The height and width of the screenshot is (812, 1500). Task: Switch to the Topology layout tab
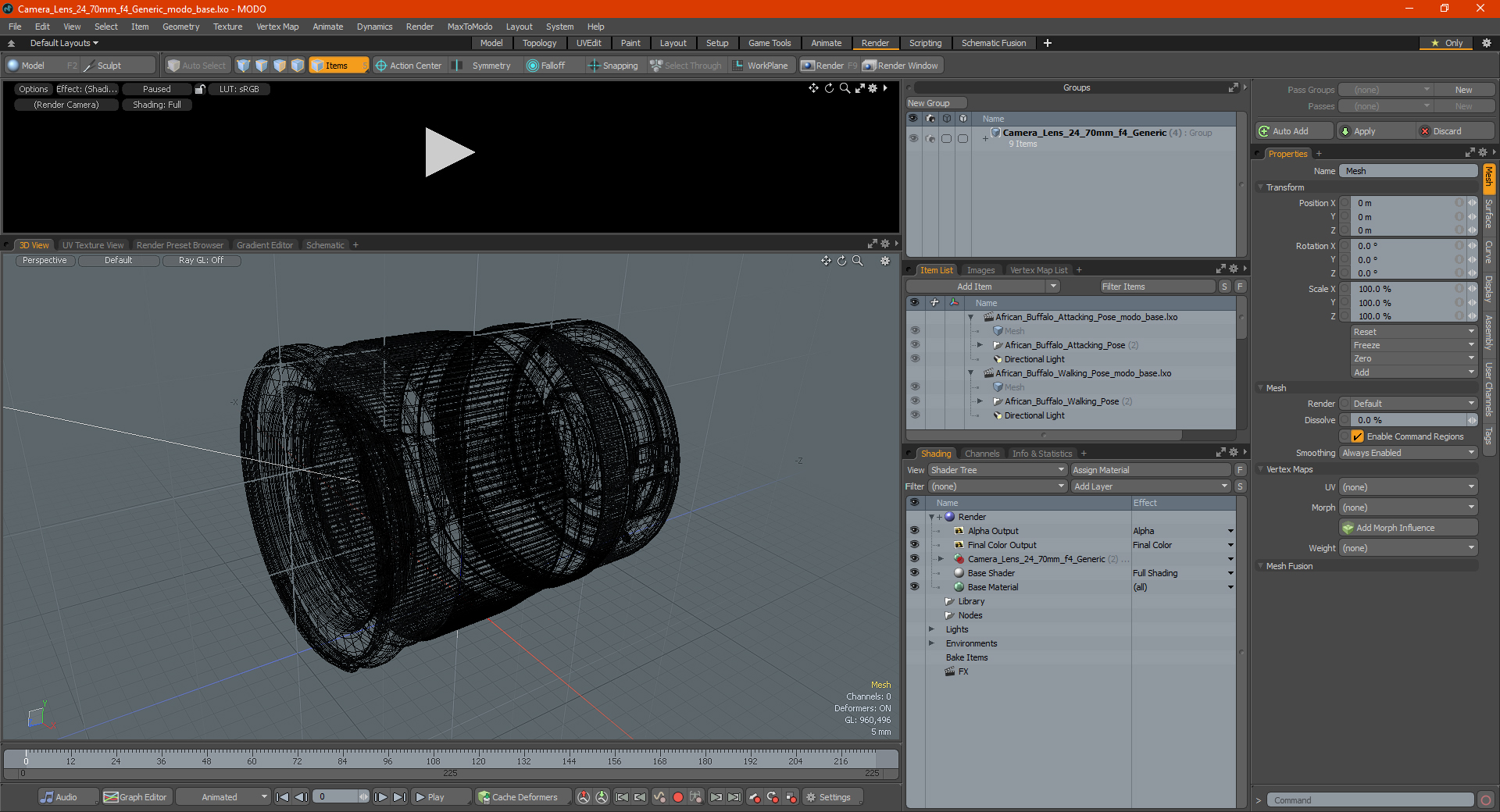[539, 43]
